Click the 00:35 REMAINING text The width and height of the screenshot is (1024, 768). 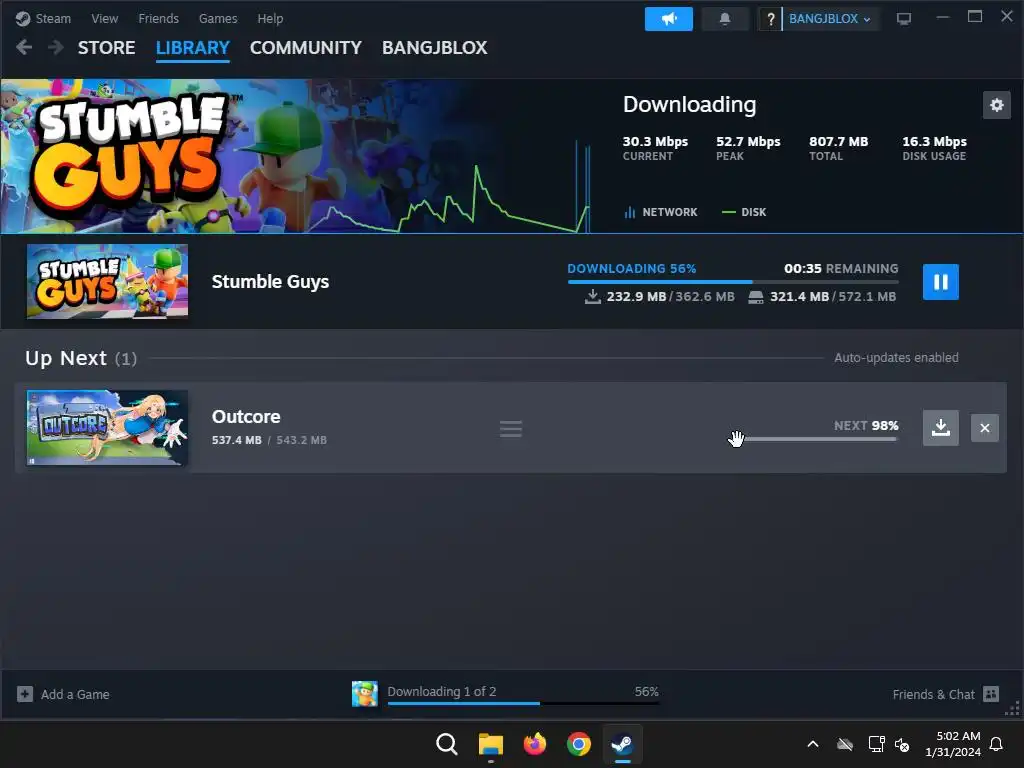841,268
